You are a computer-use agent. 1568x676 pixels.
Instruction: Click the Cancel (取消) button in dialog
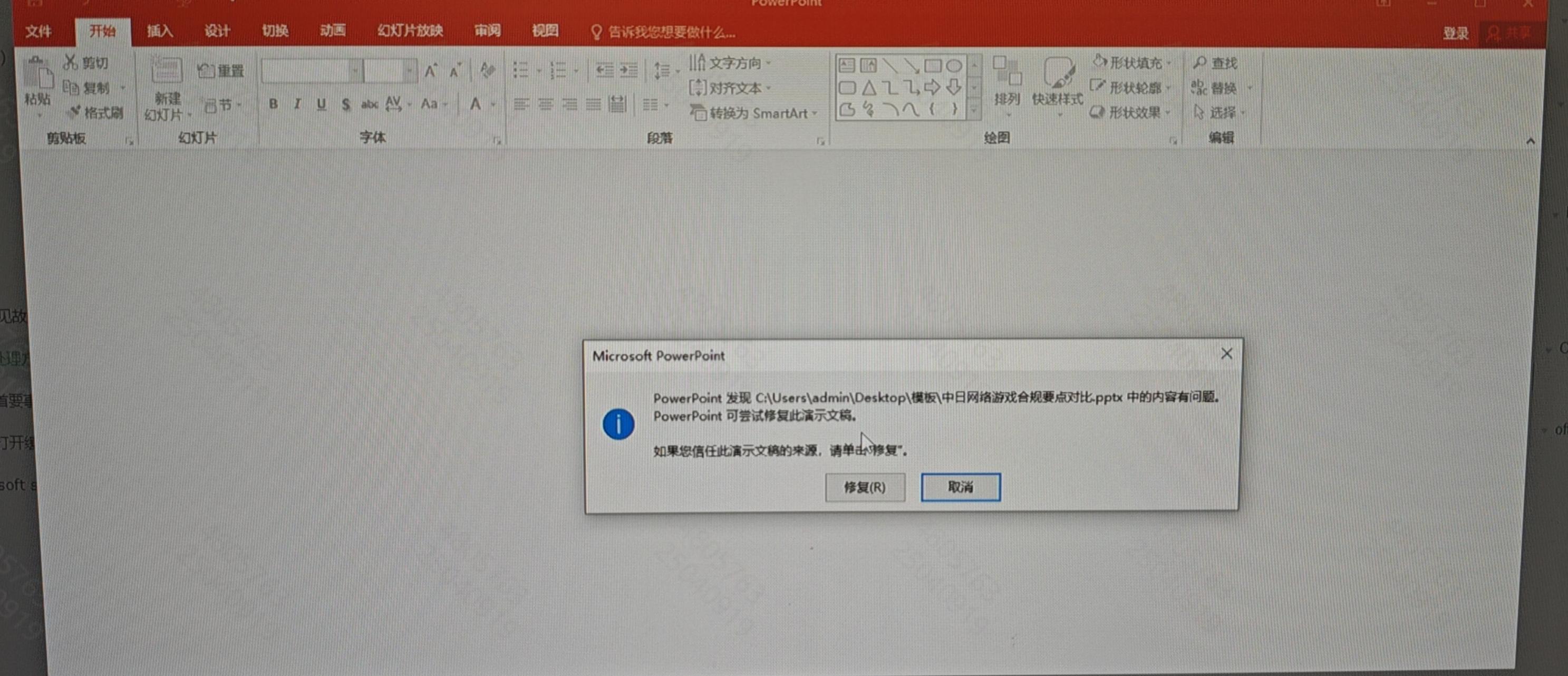click(961, 487)
